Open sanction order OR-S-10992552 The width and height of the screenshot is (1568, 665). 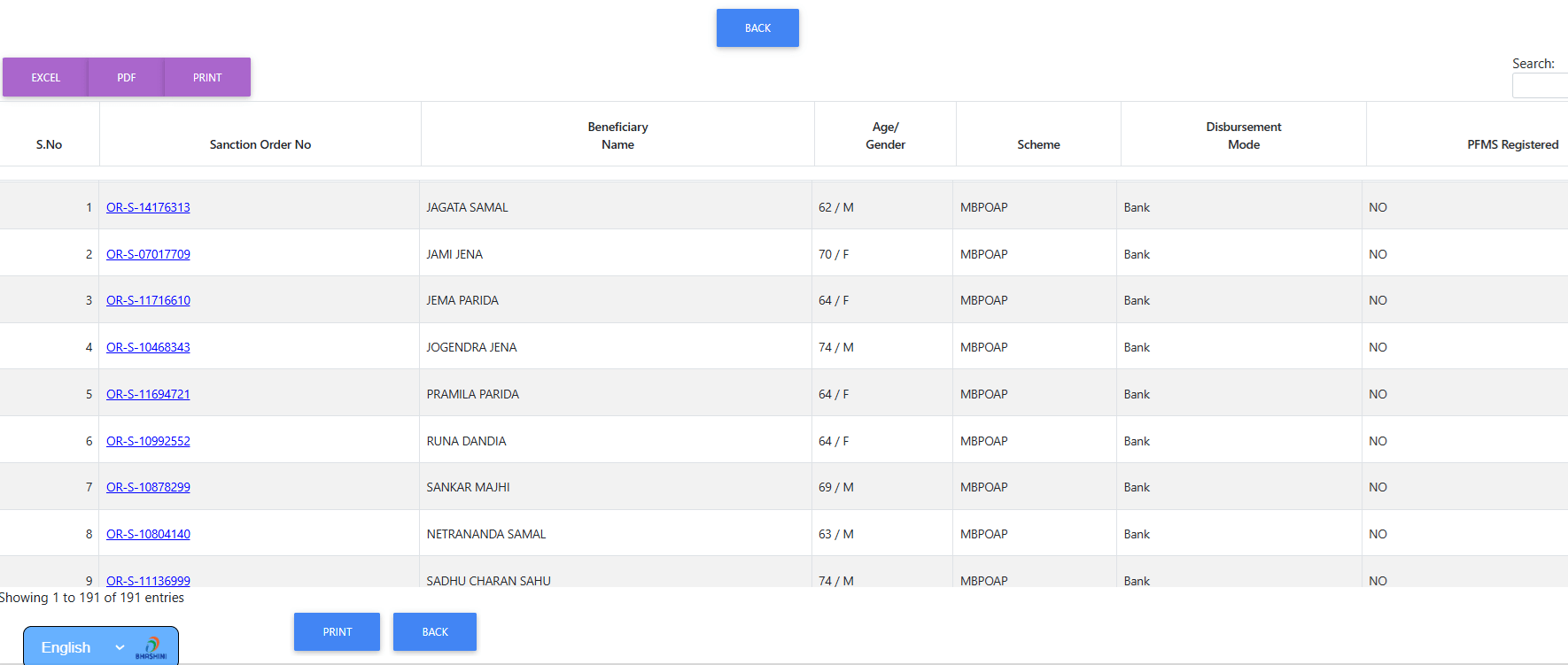pyautogui.click(x=148, y=441)
